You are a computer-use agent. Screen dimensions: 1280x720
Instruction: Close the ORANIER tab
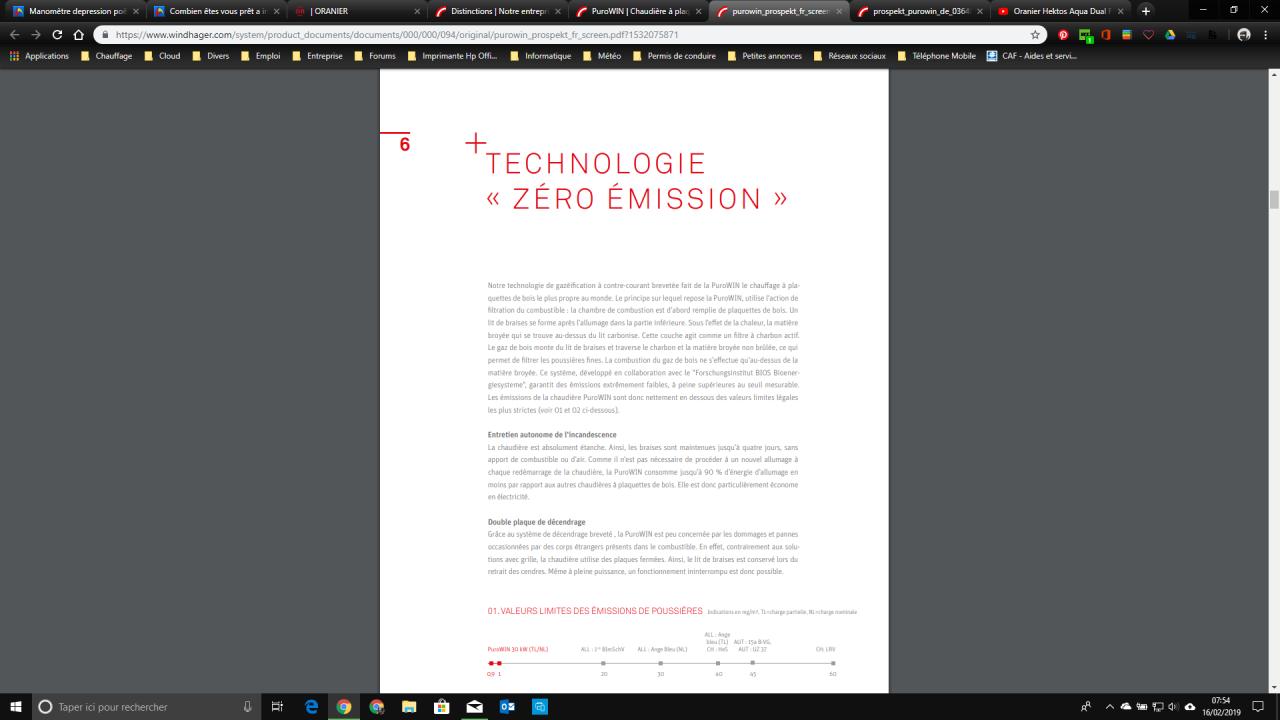coord(417,11)
